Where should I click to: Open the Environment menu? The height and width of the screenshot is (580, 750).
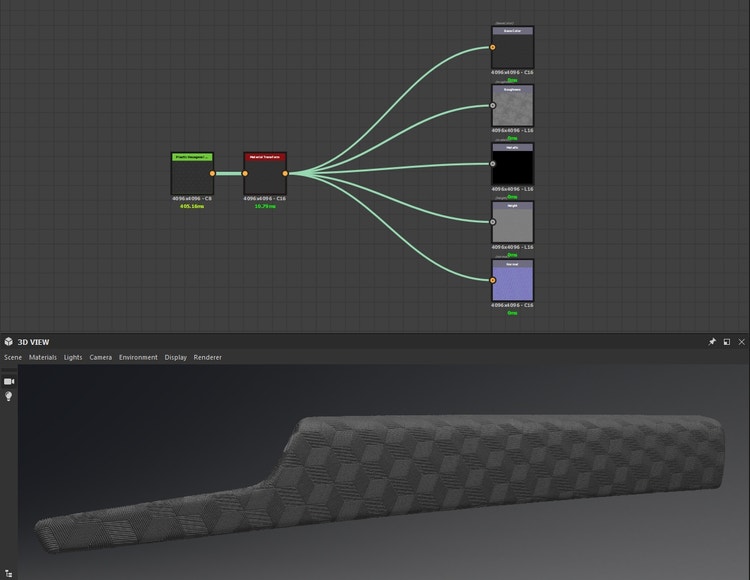tap(138, 357)
